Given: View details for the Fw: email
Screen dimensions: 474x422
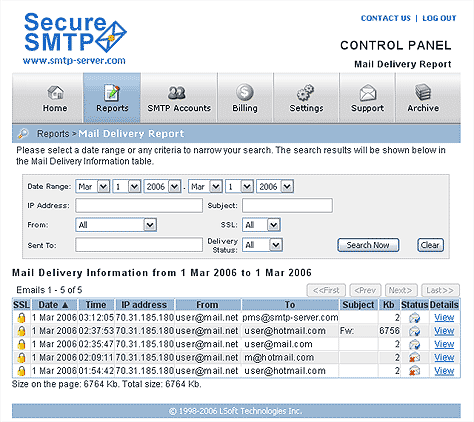Looking at the screenshot, I should click(444, 331).
